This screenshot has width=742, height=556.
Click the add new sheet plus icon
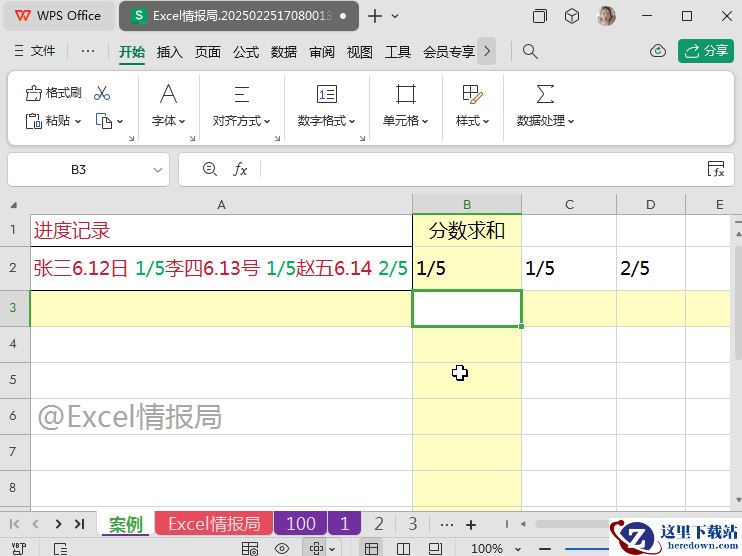pyautogui.click(x=471, y=524)
